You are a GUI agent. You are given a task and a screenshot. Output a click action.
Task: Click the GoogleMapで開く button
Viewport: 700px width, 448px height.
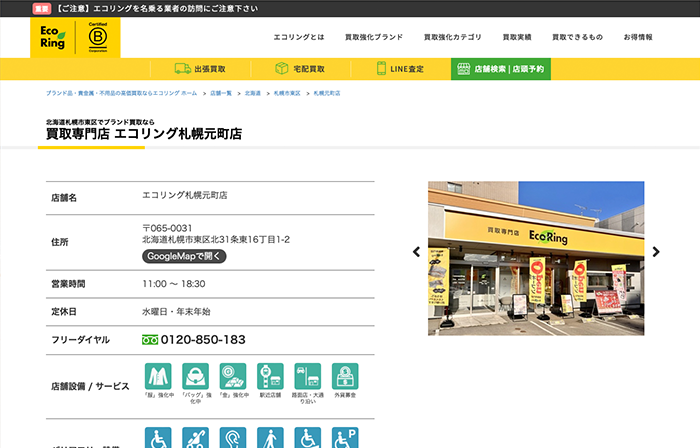tap(184, 256)
